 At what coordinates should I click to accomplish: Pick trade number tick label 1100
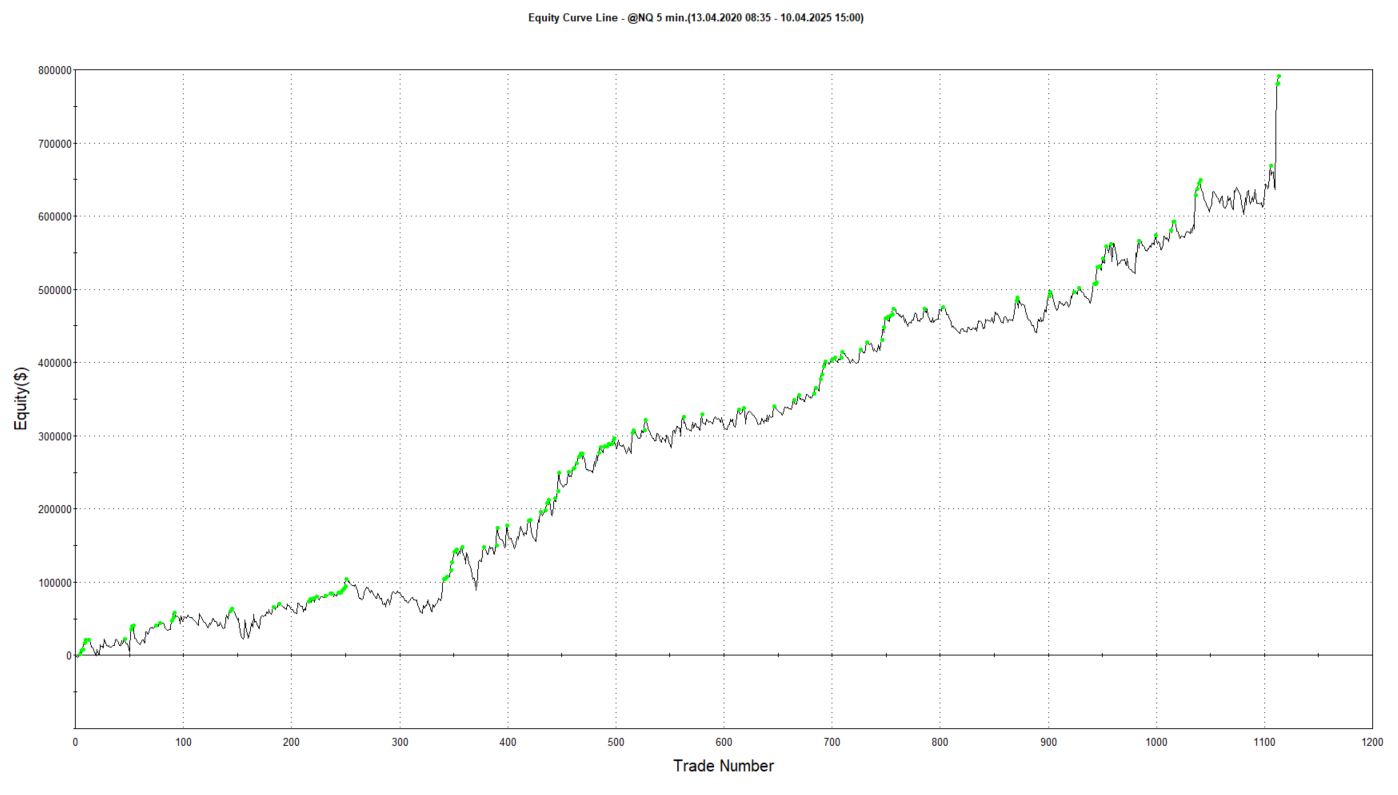point(1264,743)
